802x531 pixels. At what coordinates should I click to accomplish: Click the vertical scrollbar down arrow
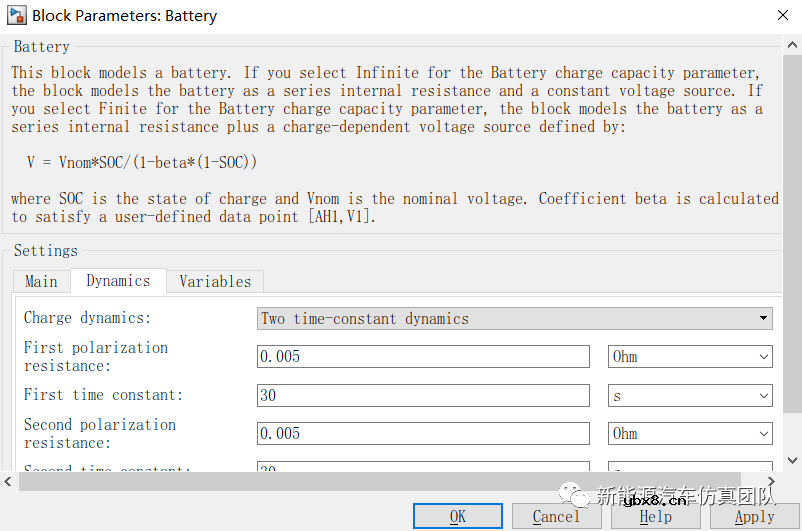click(792, 460)
